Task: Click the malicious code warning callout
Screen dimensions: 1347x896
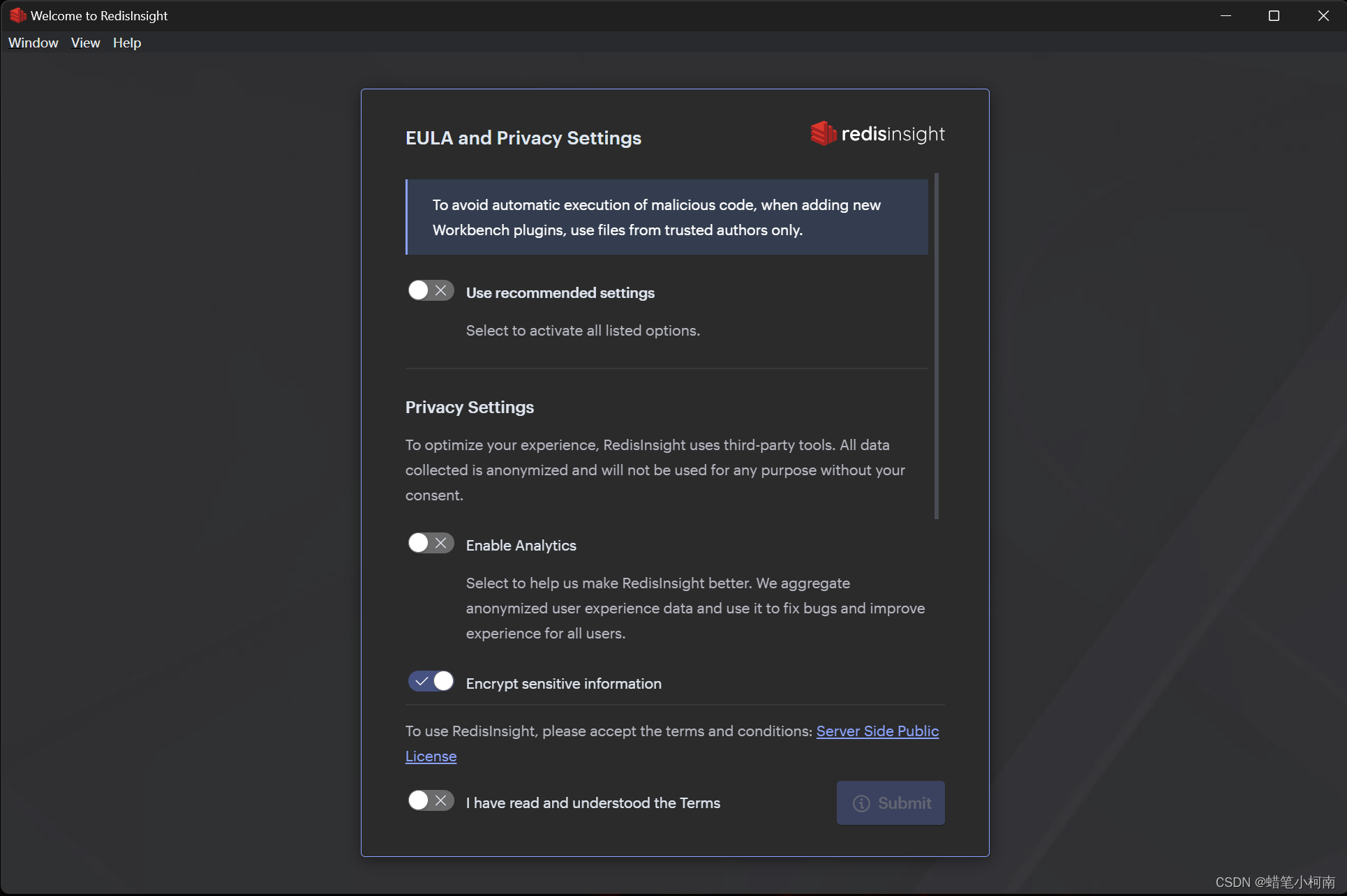Action: coord(667,217)
